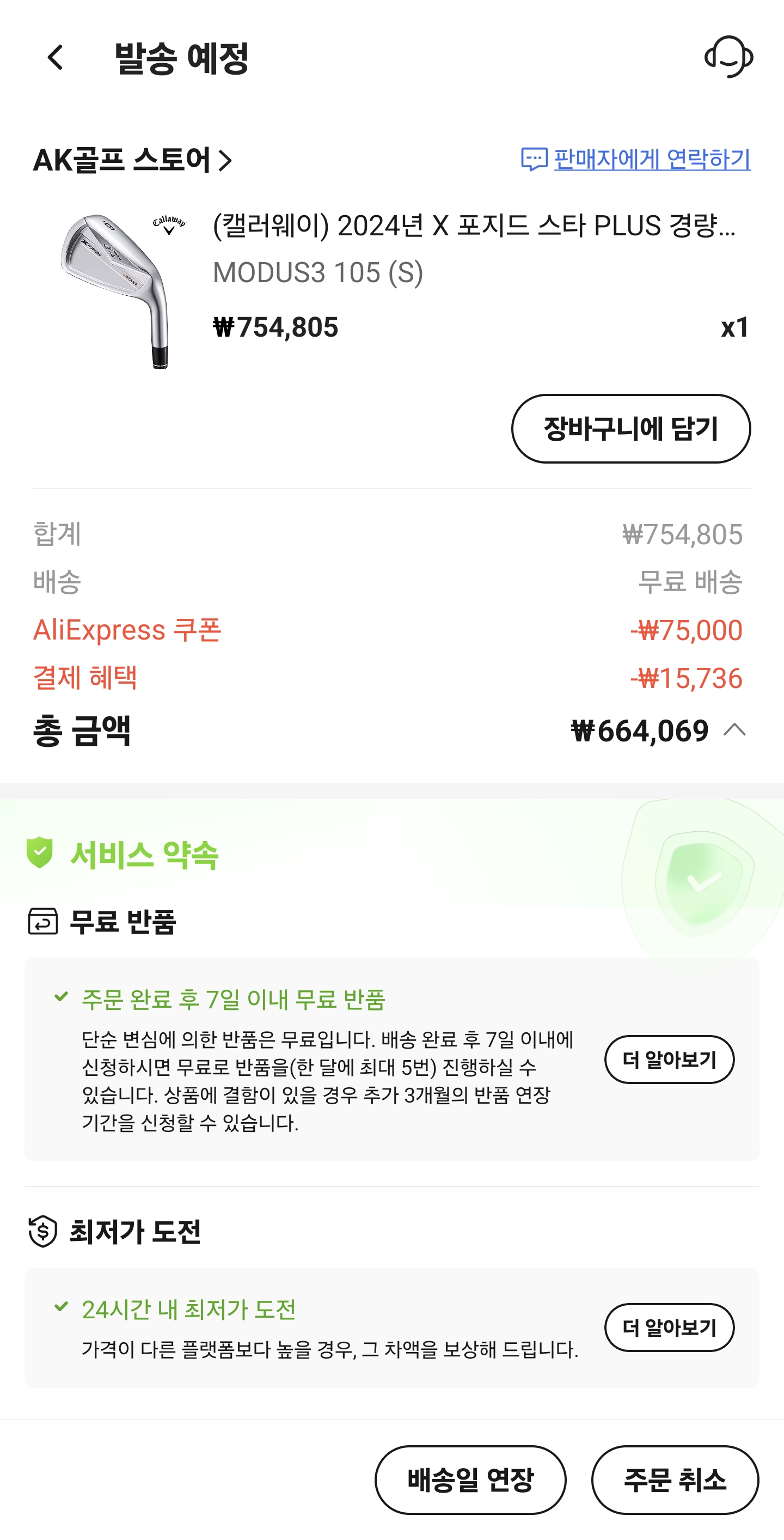This screenshot has height=1540, width=784.
Task: Tap the back arrow icon
Action: (x=56, y=57)
